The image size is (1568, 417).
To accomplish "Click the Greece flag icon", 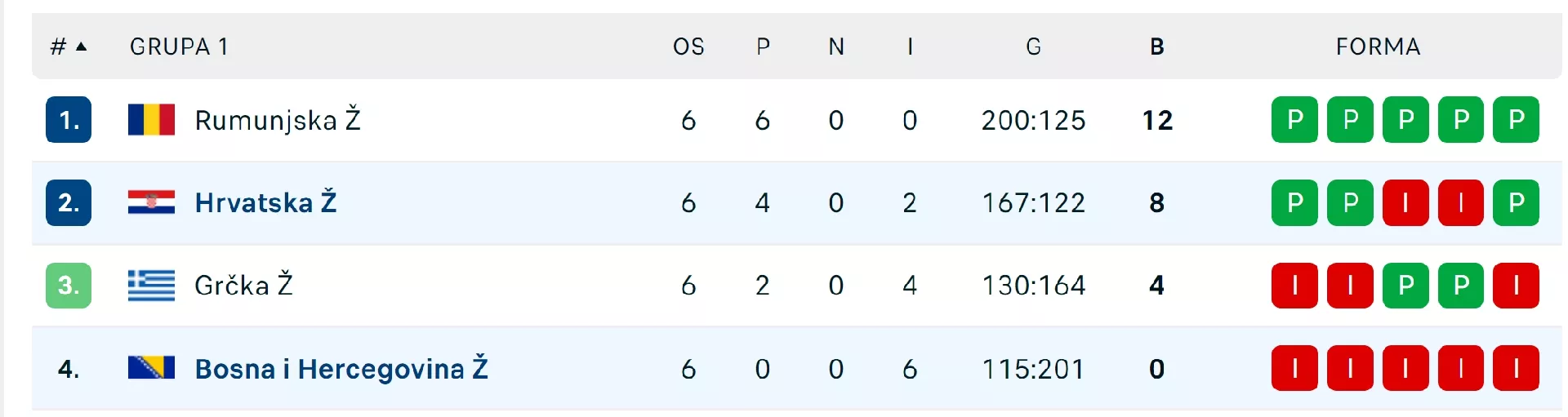I will pyautogui.click(x=151, y=286).
